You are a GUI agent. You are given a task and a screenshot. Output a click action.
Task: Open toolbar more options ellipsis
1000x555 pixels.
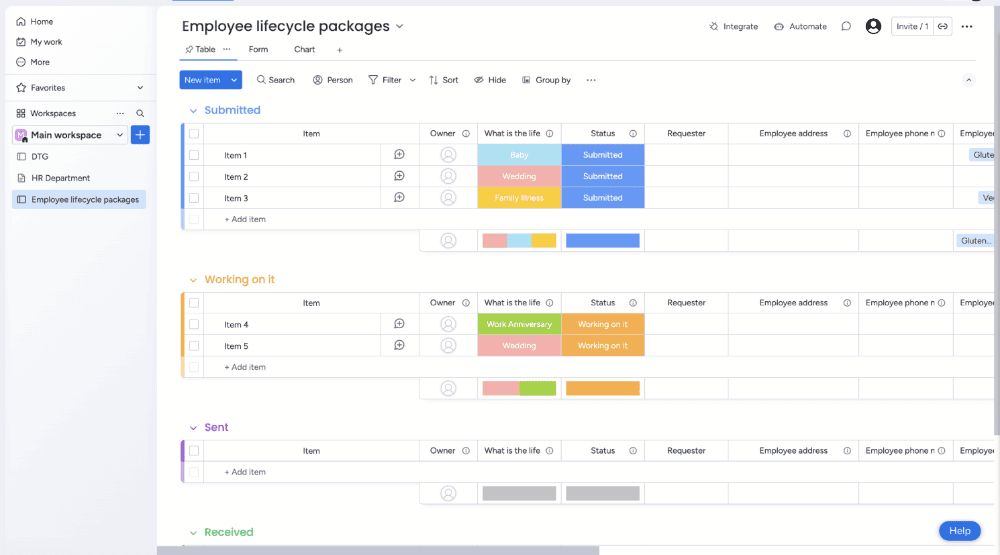tap(591, 80)
